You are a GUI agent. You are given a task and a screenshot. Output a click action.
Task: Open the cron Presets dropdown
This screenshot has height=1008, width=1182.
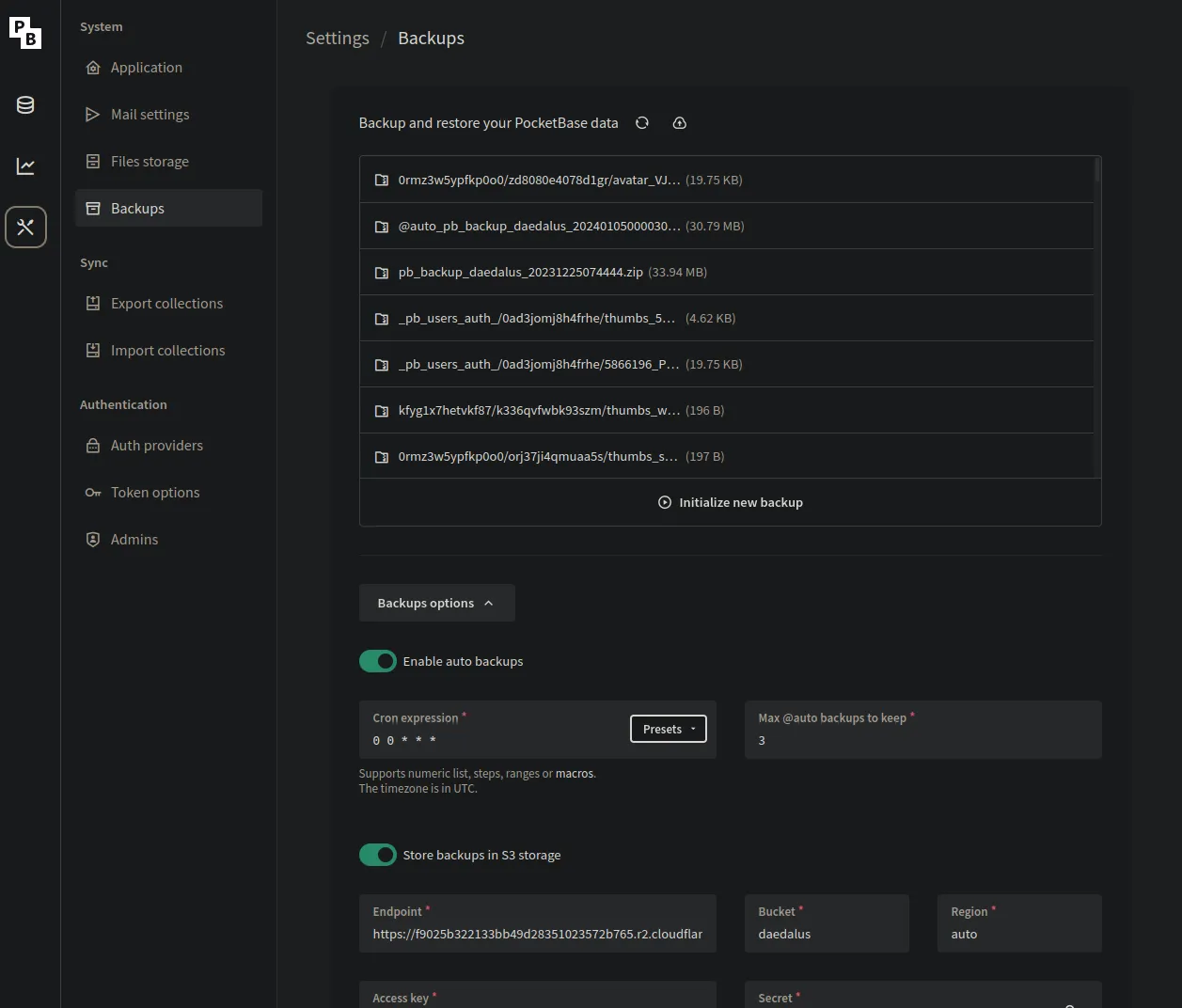tap(668, 730)
